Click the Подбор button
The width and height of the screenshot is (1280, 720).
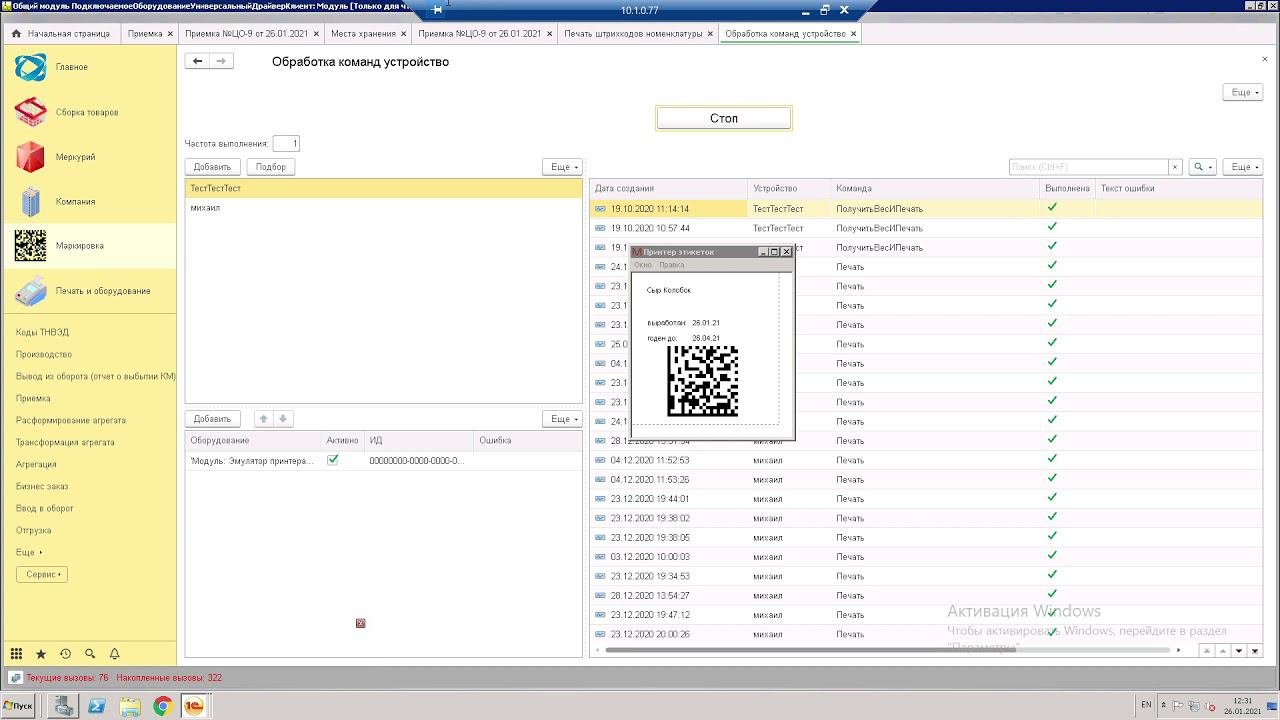(x=270, y=167)
